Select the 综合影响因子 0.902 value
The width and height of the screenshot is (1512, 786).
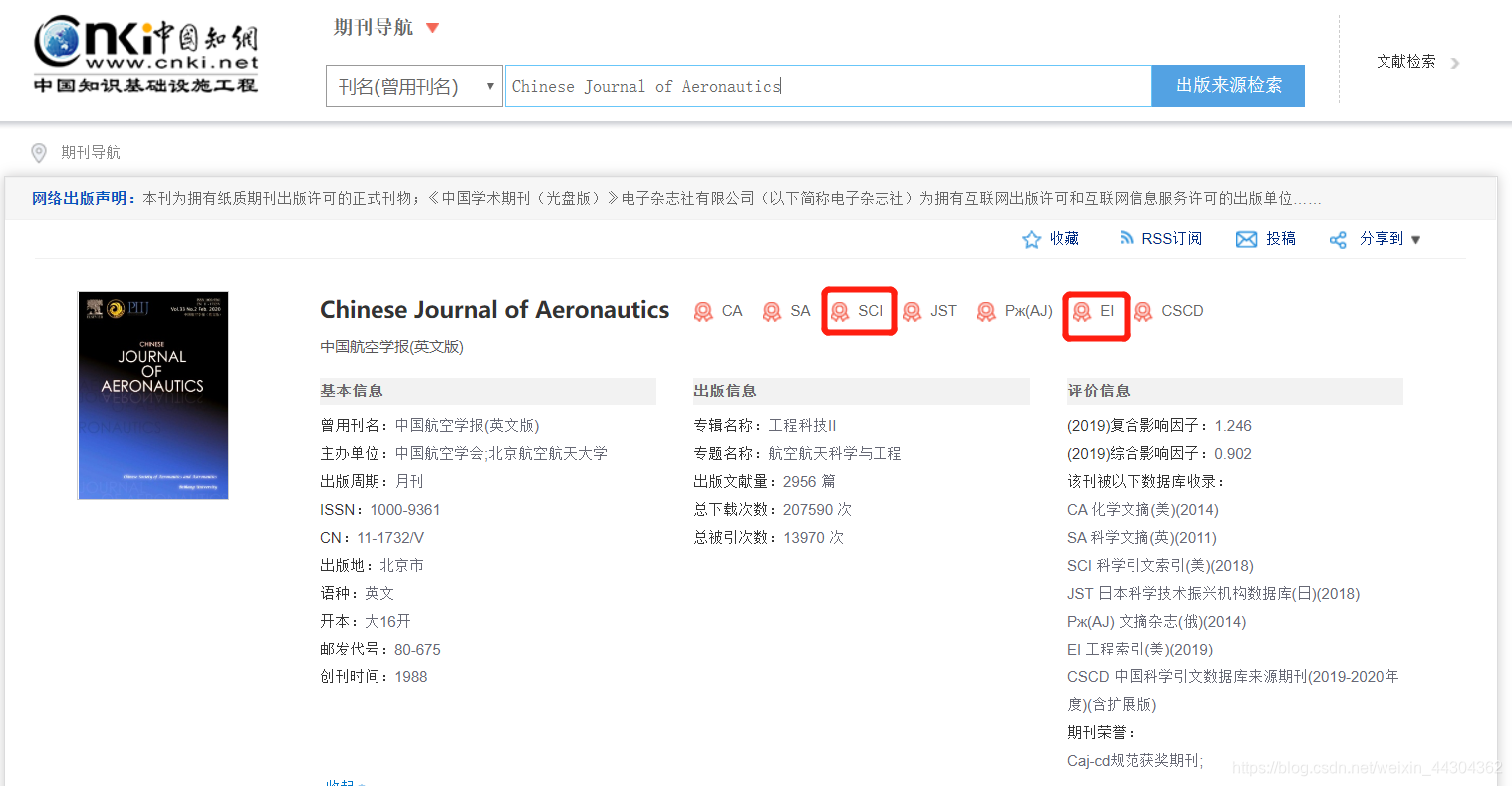(1233, 454)
